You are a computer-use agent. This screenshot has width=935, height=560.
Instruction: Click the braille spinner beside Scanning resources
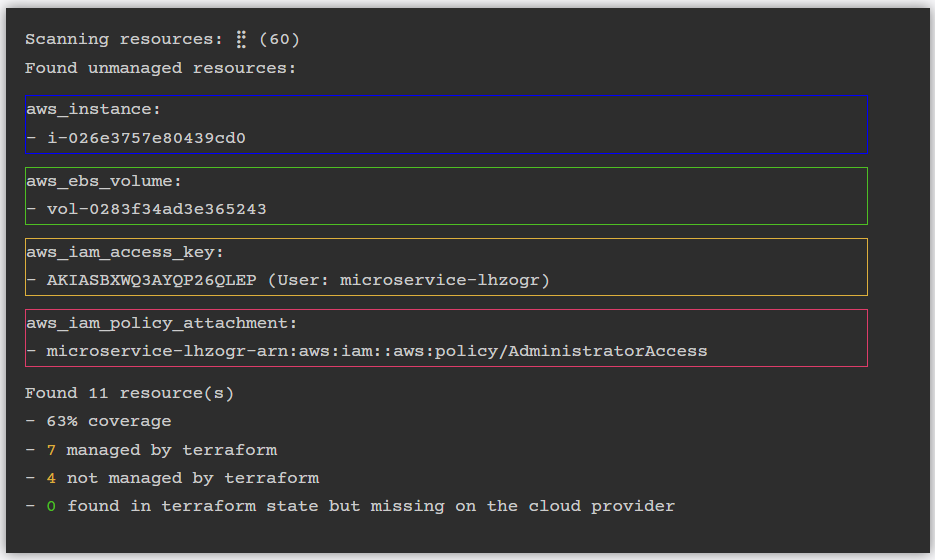pyautogui.click(x=241, y=40)
